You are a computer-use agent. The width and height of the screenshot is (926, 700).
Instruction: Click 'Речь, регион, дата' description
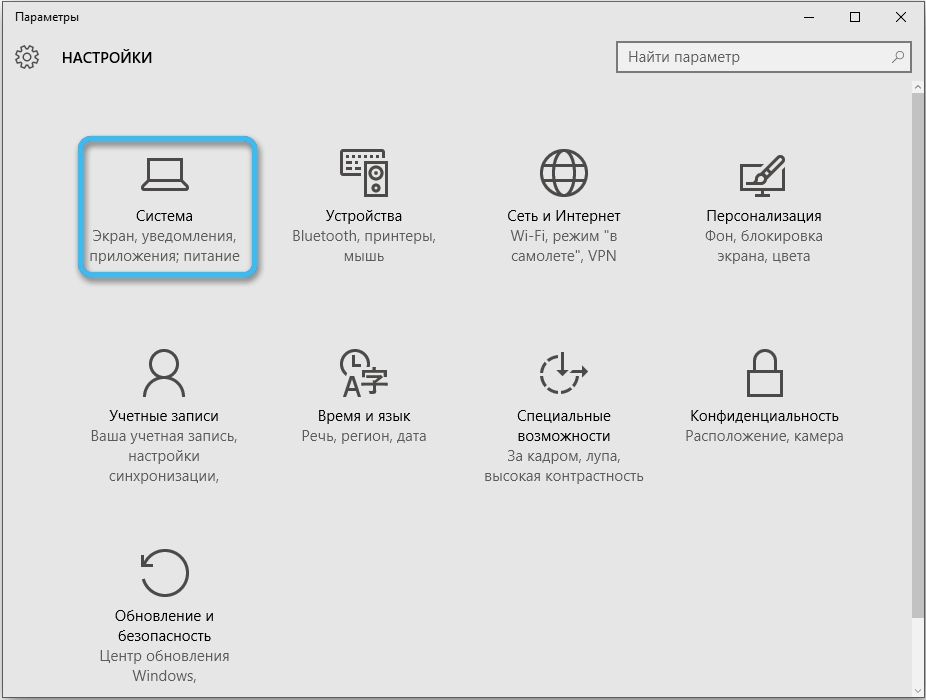click(x=364, y=436)
